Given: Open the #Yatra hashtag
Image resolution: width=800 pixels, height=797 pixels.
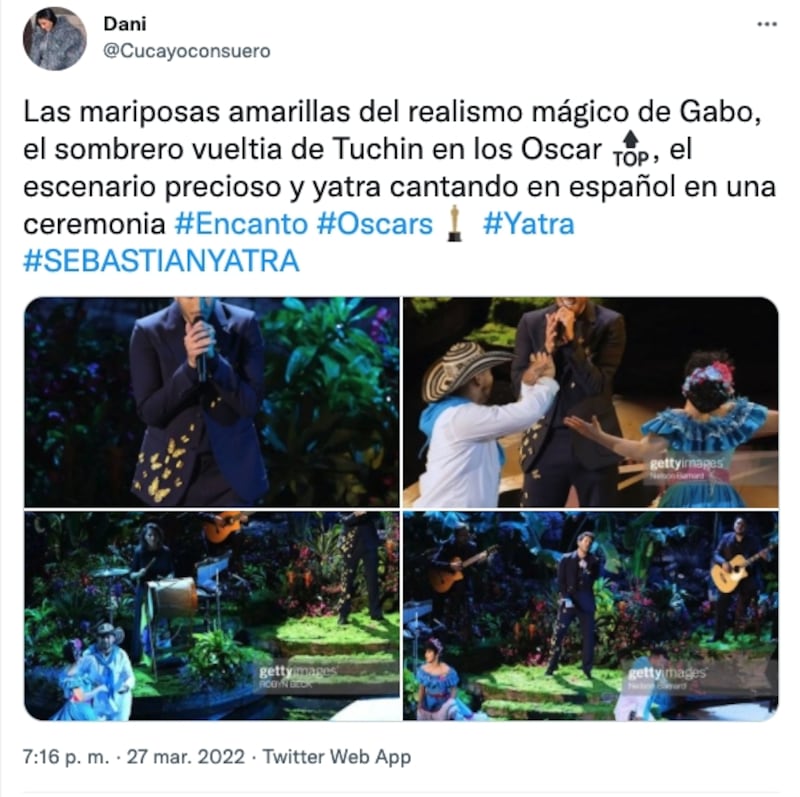Looking at the screenshot, I should [529, 224].
